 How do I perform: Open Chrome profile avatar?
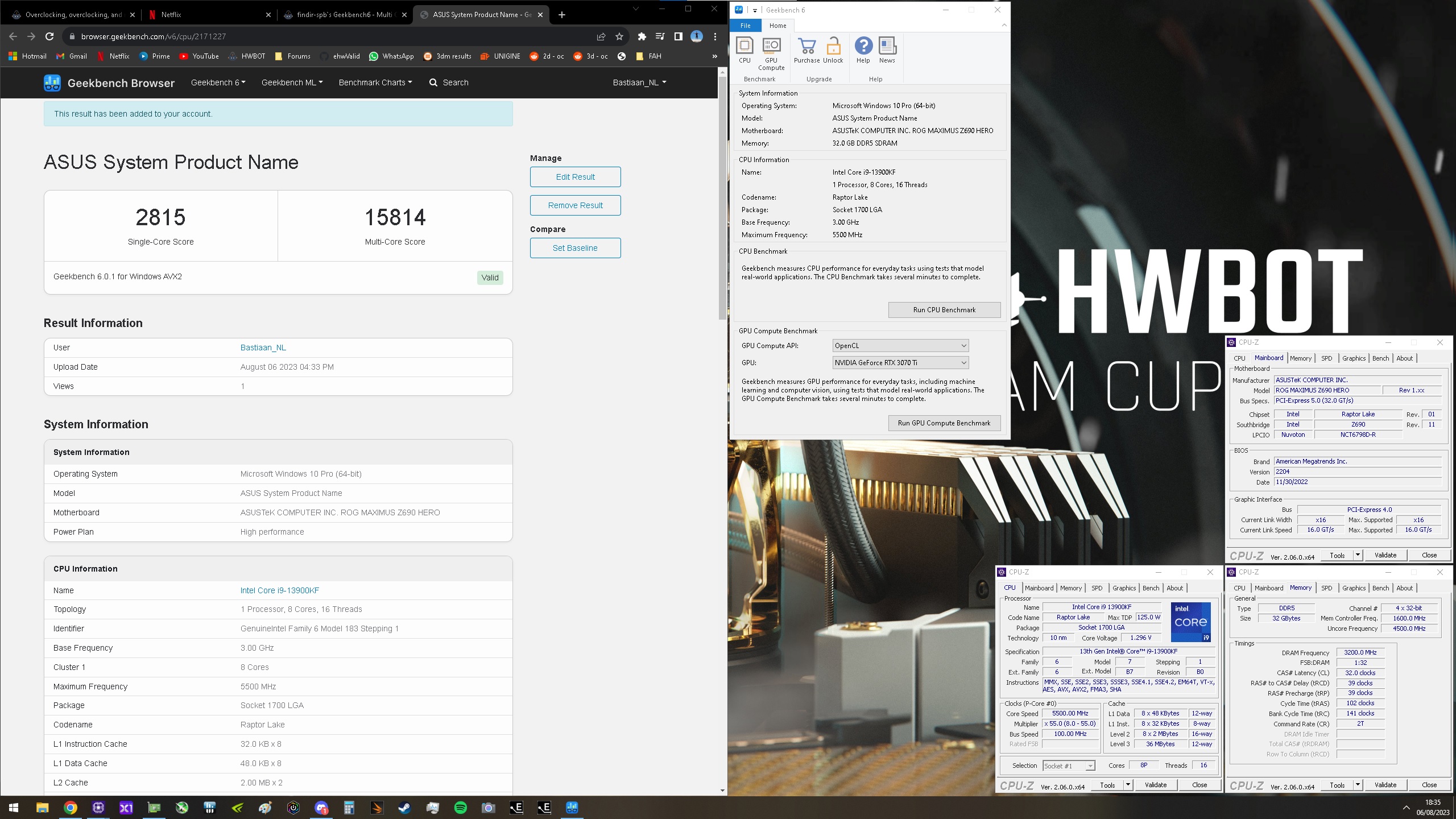tap(697, 36)
